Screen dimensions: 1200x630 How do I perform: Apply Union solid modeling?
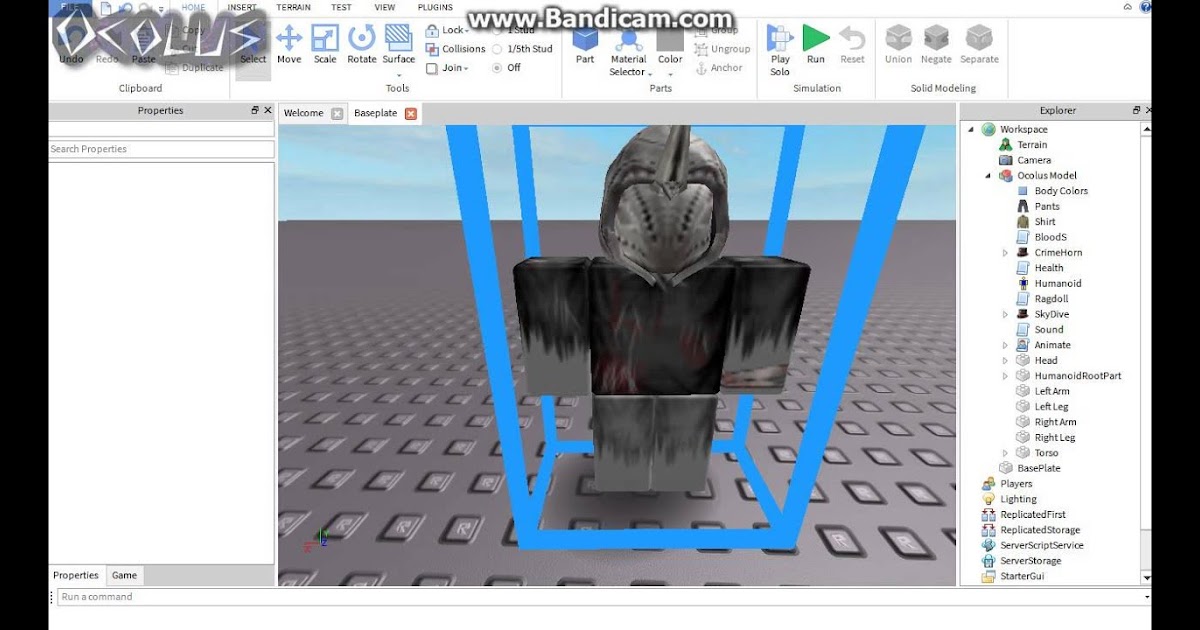coord(898,45)
